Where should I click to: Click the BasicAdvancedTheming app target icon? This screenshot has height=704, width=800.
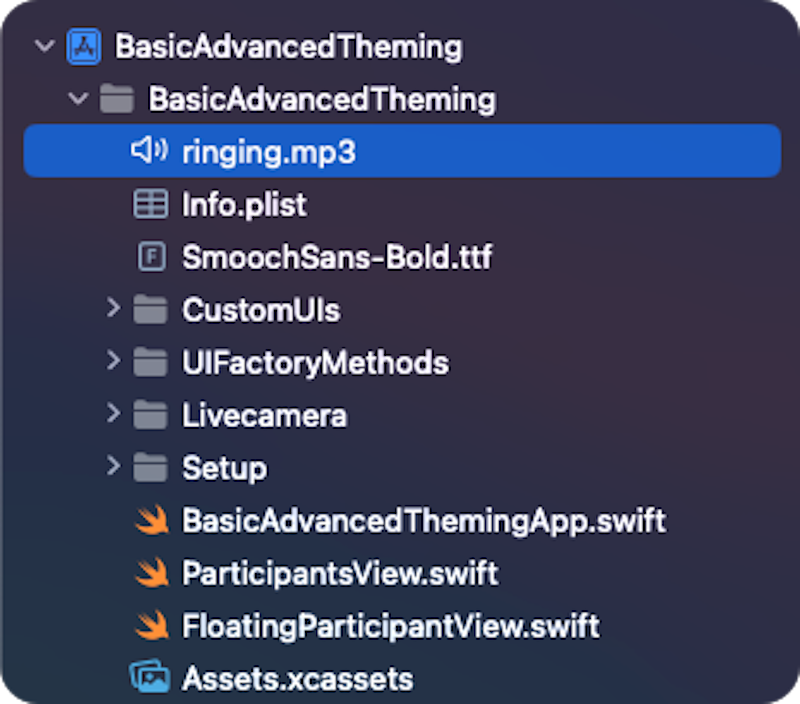pos(84,46)
